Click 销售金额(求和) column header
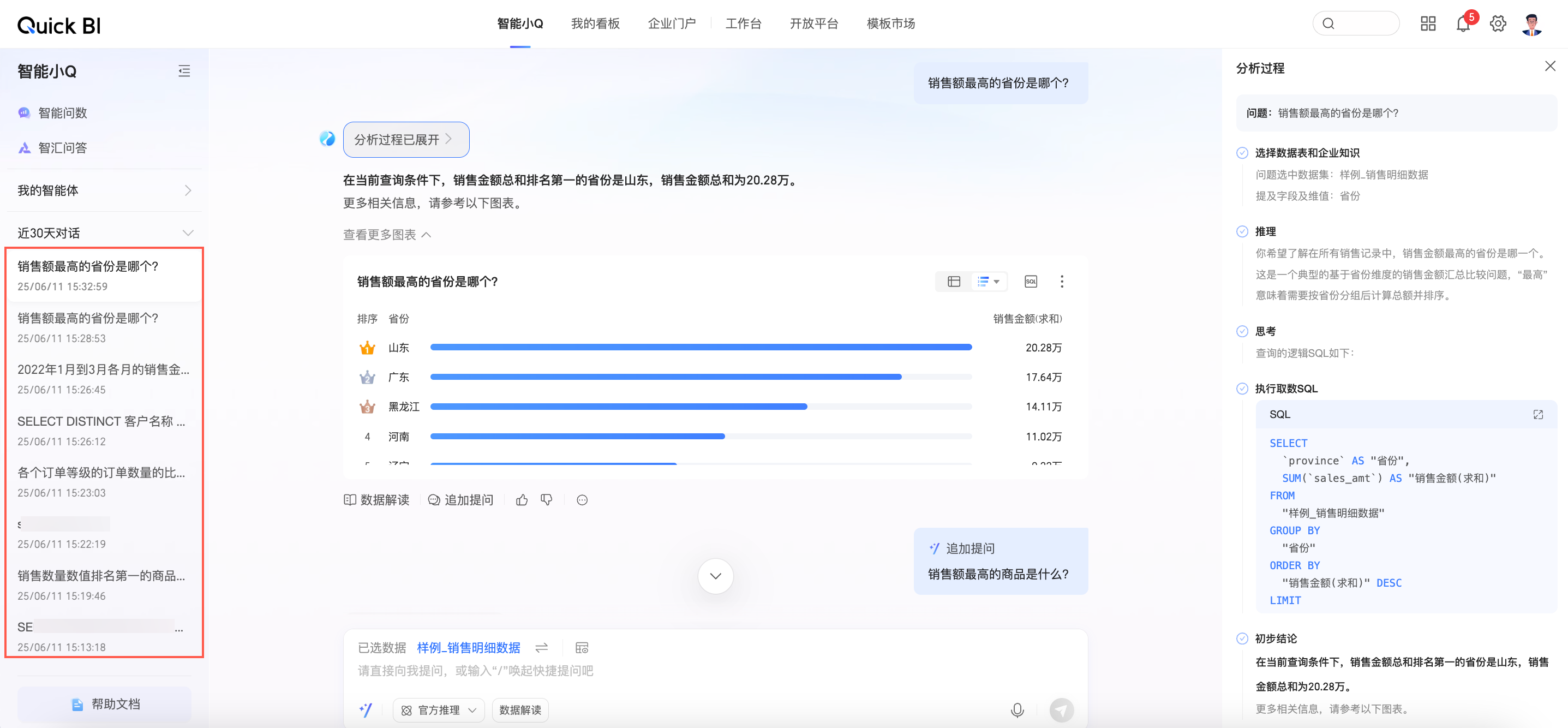This screenshot has width=1568, height=728. (x=1027, y=318)
